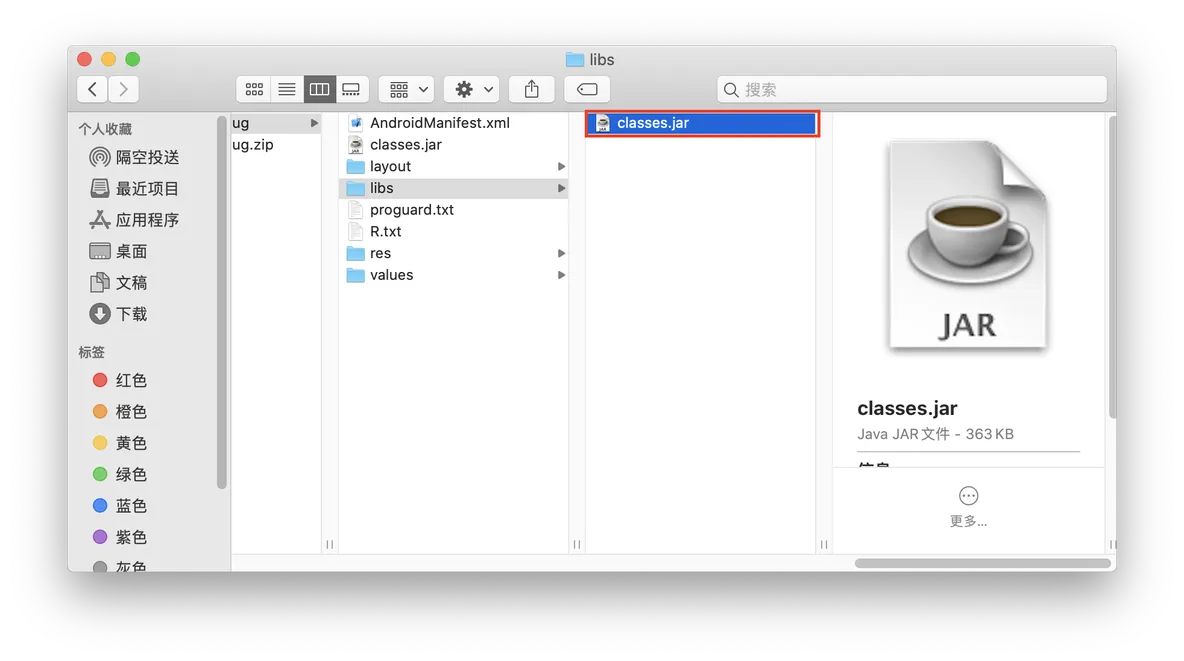Switch Finder to column view

tap(319, 89)
